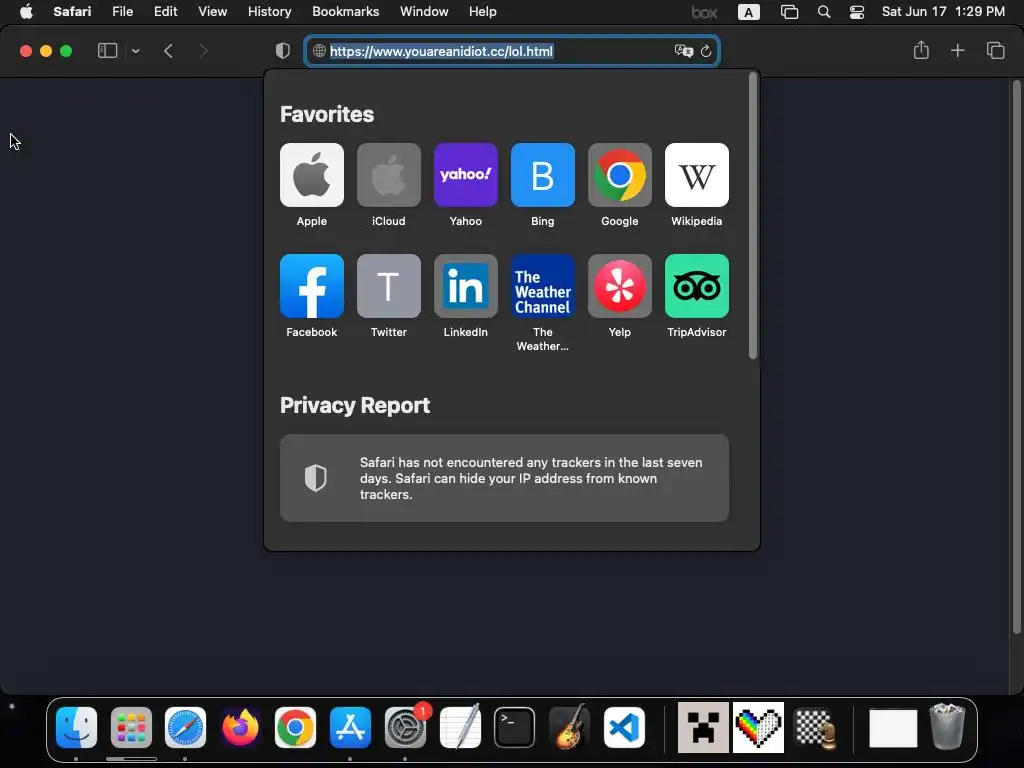Open The Weather Channel favorite

(x=543, y=286)
